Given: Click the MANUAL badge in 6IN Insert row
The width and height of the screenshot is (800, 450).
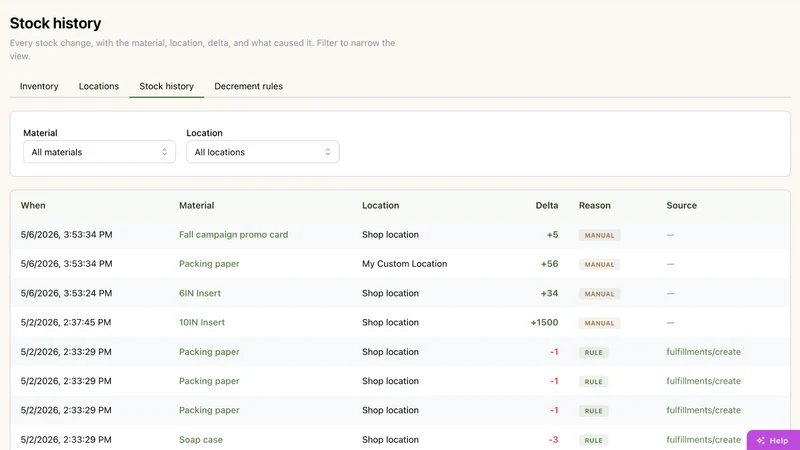Looking at the screenshot, I should click(599, 294).
